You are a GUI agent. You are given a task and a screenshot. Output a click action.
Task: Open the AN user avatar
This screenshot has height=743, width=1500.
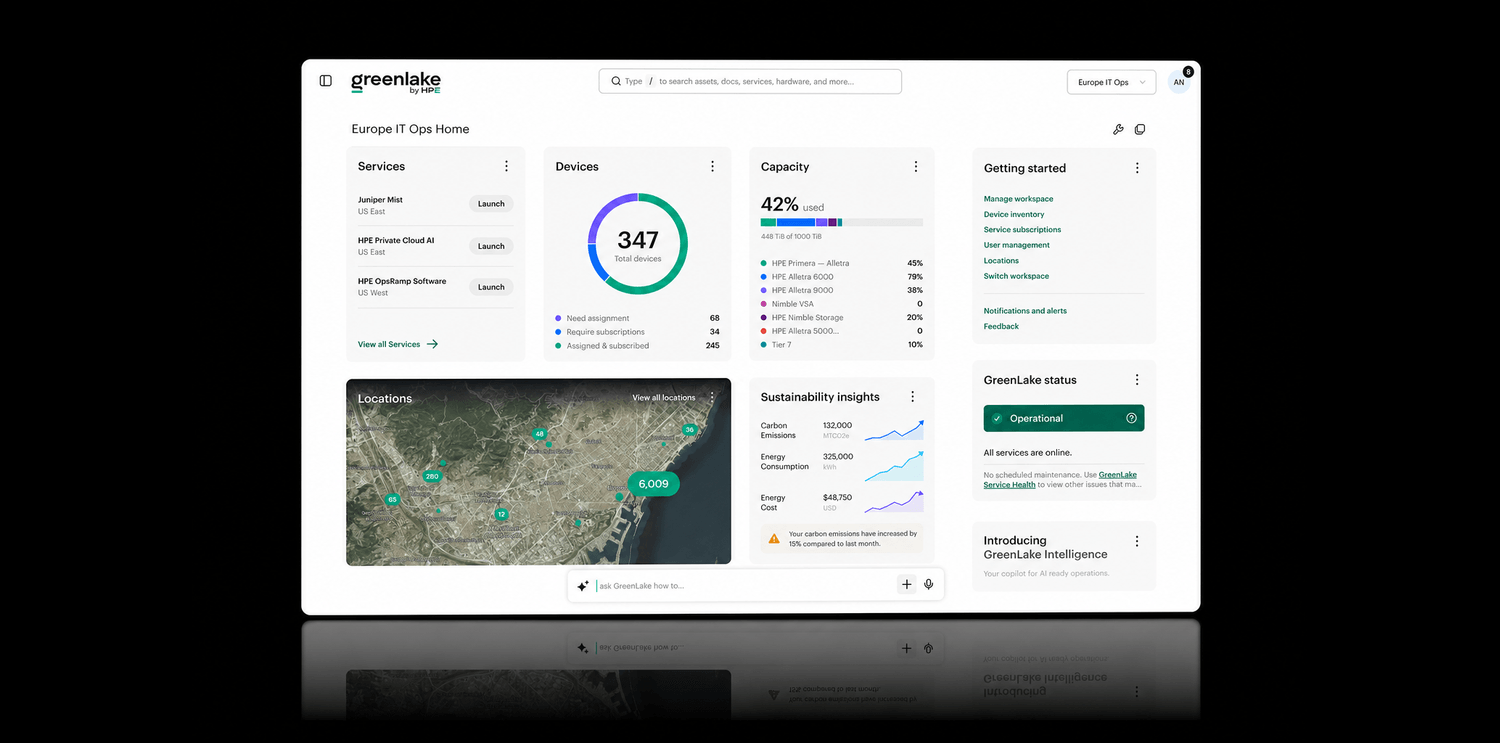[x=1179, y=82]
